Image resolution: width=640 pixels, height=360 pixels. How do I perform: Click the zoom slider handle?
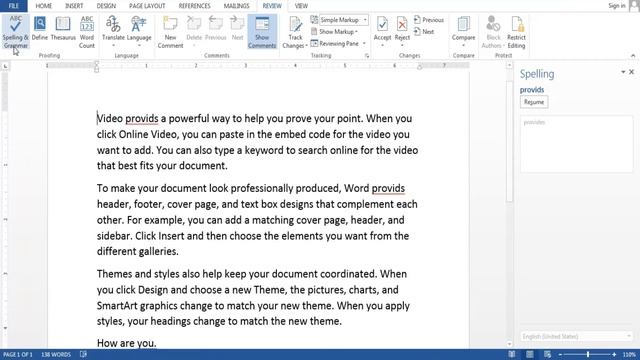pos(588,354)
